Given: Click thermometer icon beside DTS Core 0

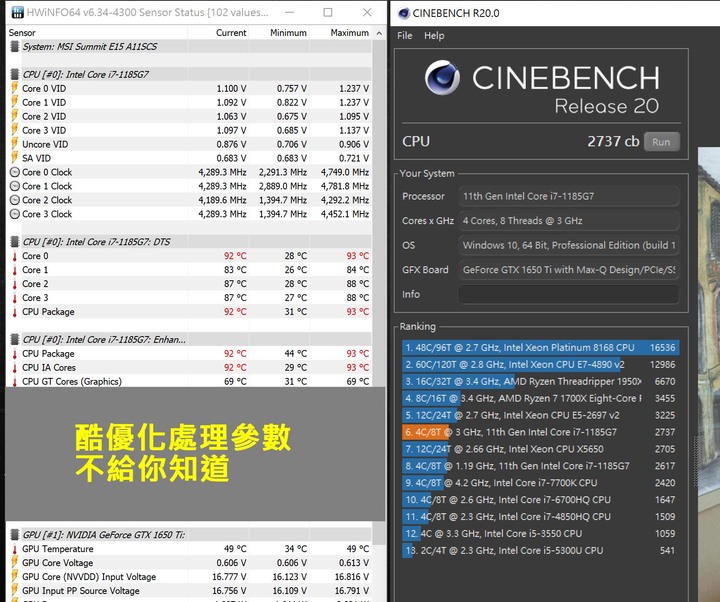Looking at the screenshot, I should pos(15,256).
